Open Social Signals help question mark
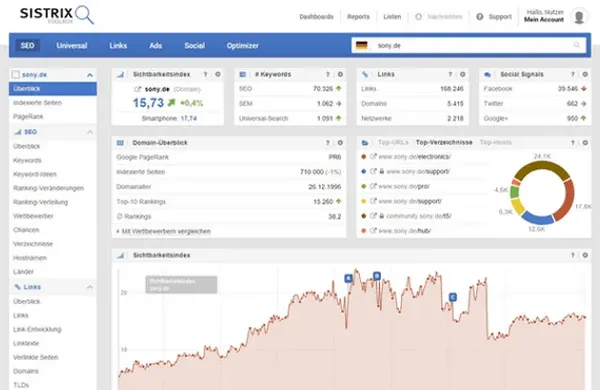 (x=573, y=74)
